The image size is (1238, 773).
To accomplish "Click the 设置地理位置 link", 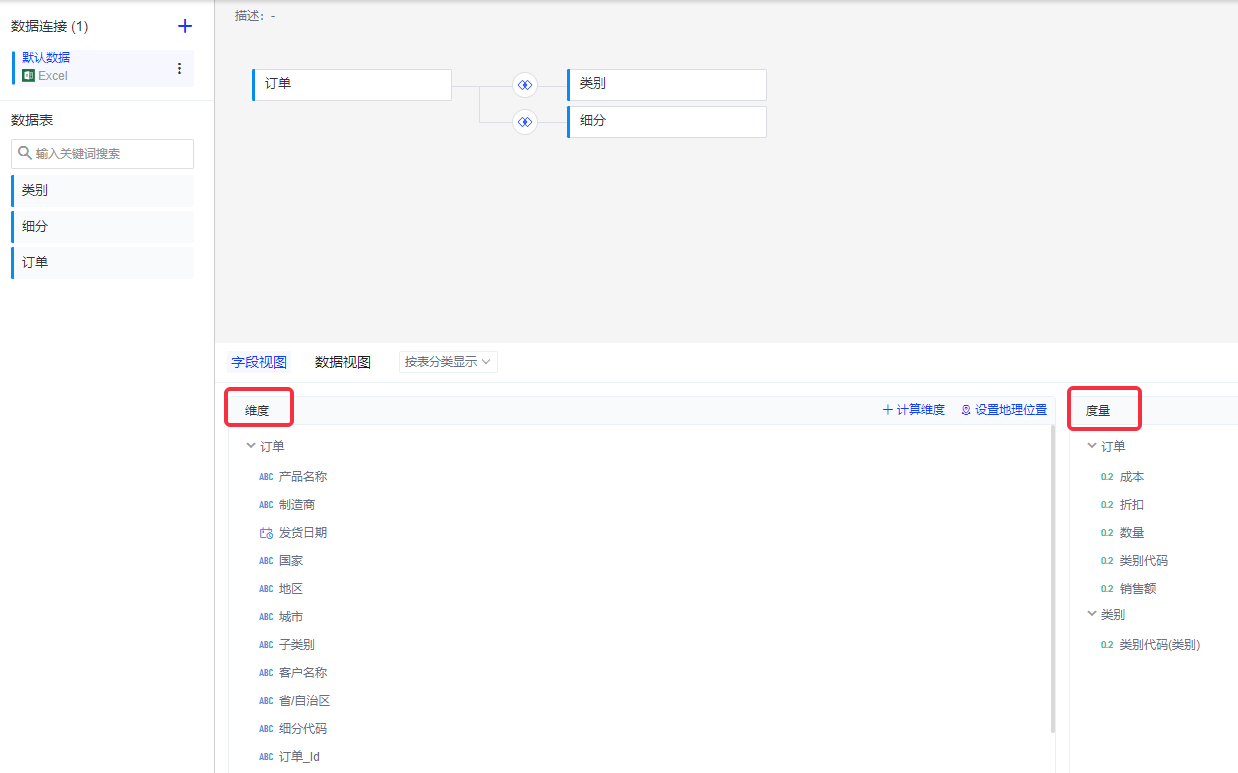I will pyautogui.click(x=1004, y=410).
